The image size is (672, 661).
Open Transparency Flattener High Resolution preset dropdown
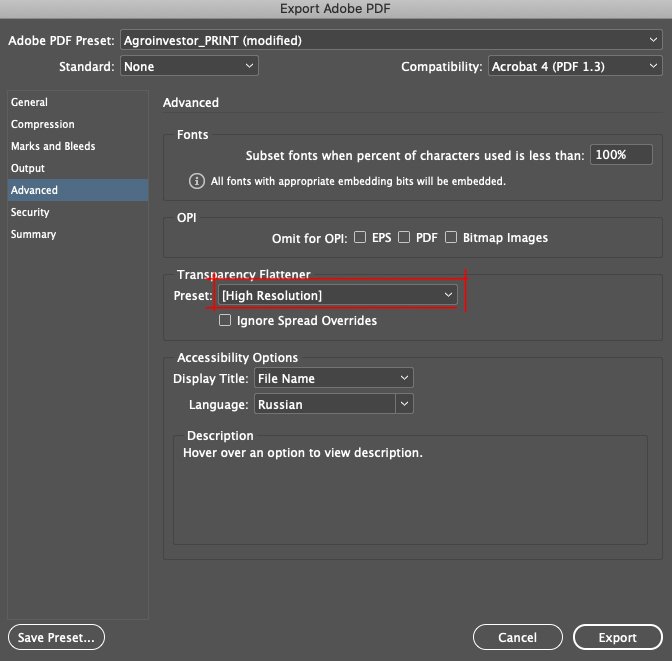[336, 296]
